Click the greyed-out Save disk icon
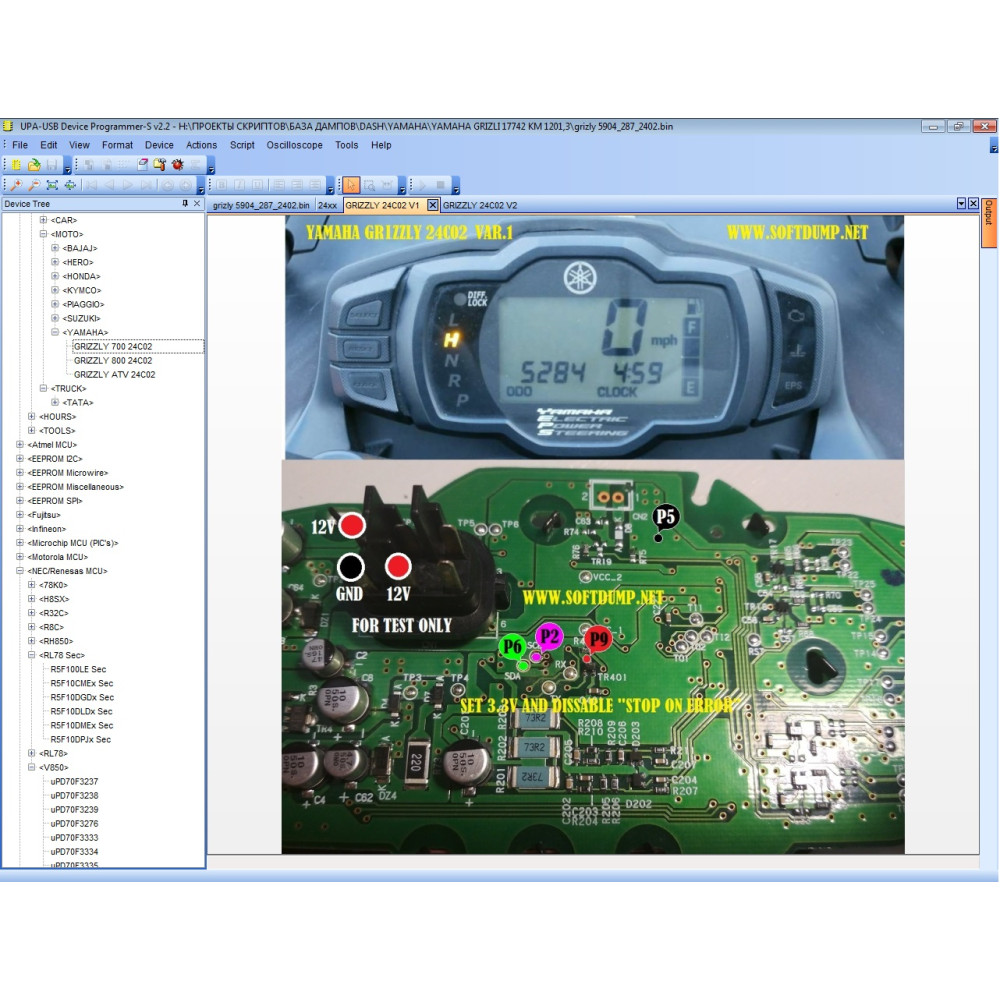This screenshot has width=1000, height=1000. tap(52, 165)
